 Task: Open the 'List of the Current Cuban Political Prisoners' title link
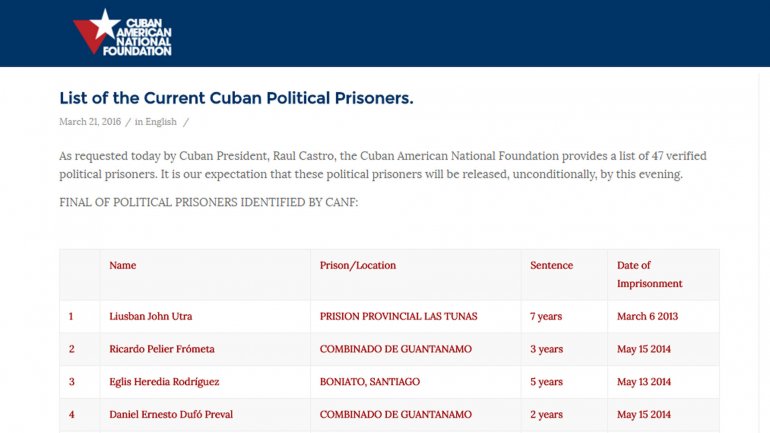click(236, 98)
